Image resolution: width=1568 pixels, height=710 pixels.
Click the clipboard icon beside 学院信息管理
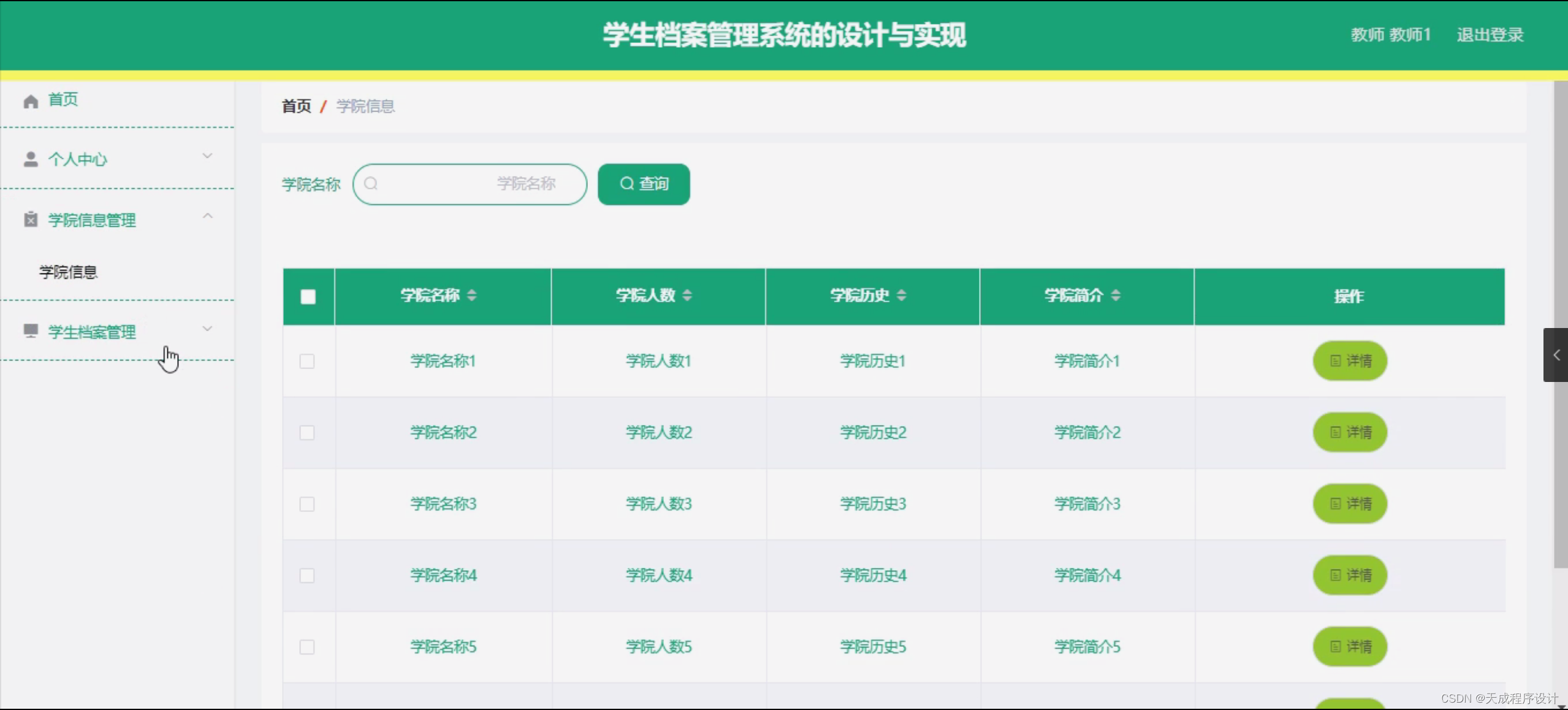click(31, 219)
